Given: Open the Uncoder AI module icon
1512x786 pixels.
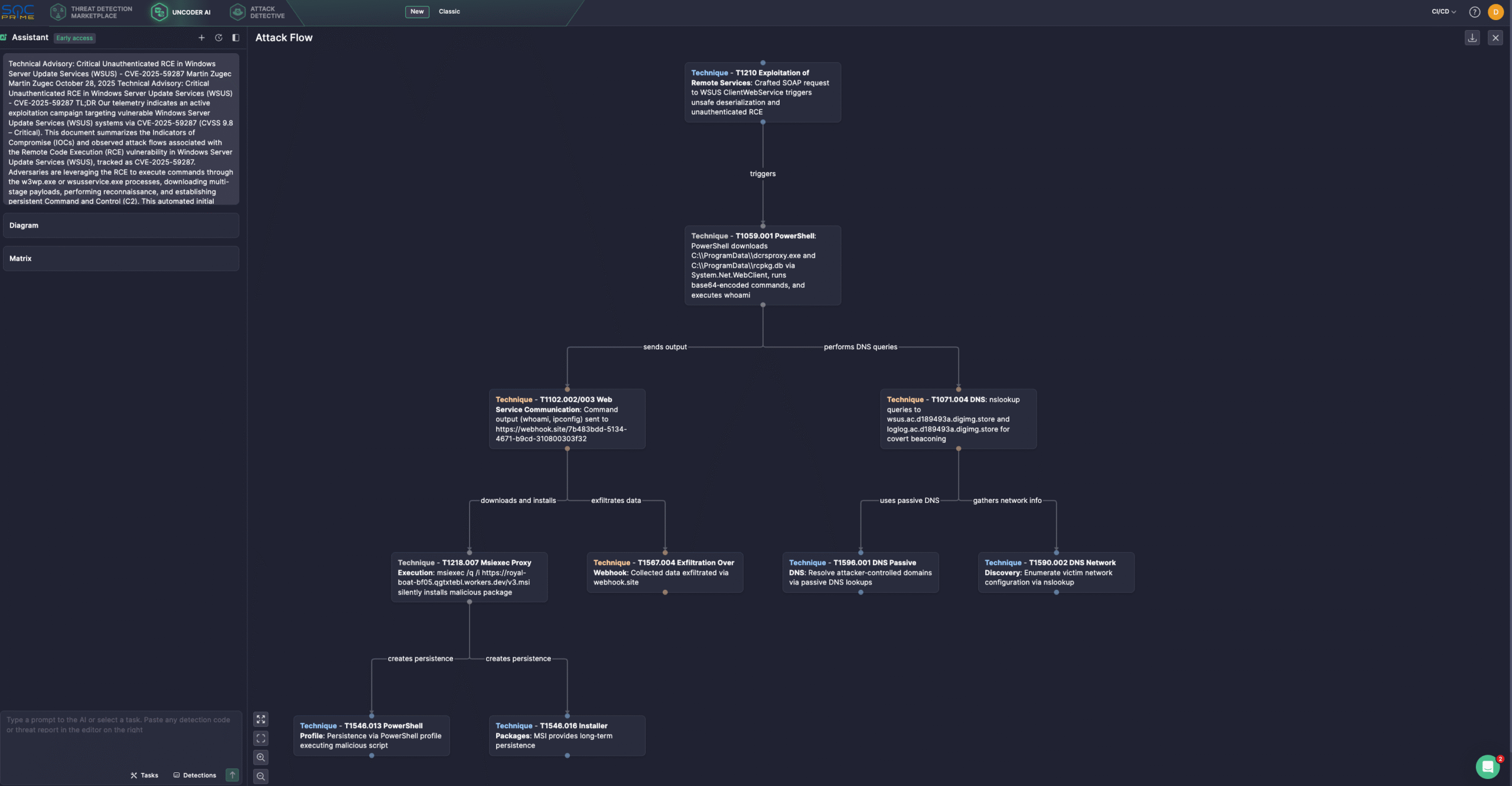Looking at the screenshot, I should point(159,11).
